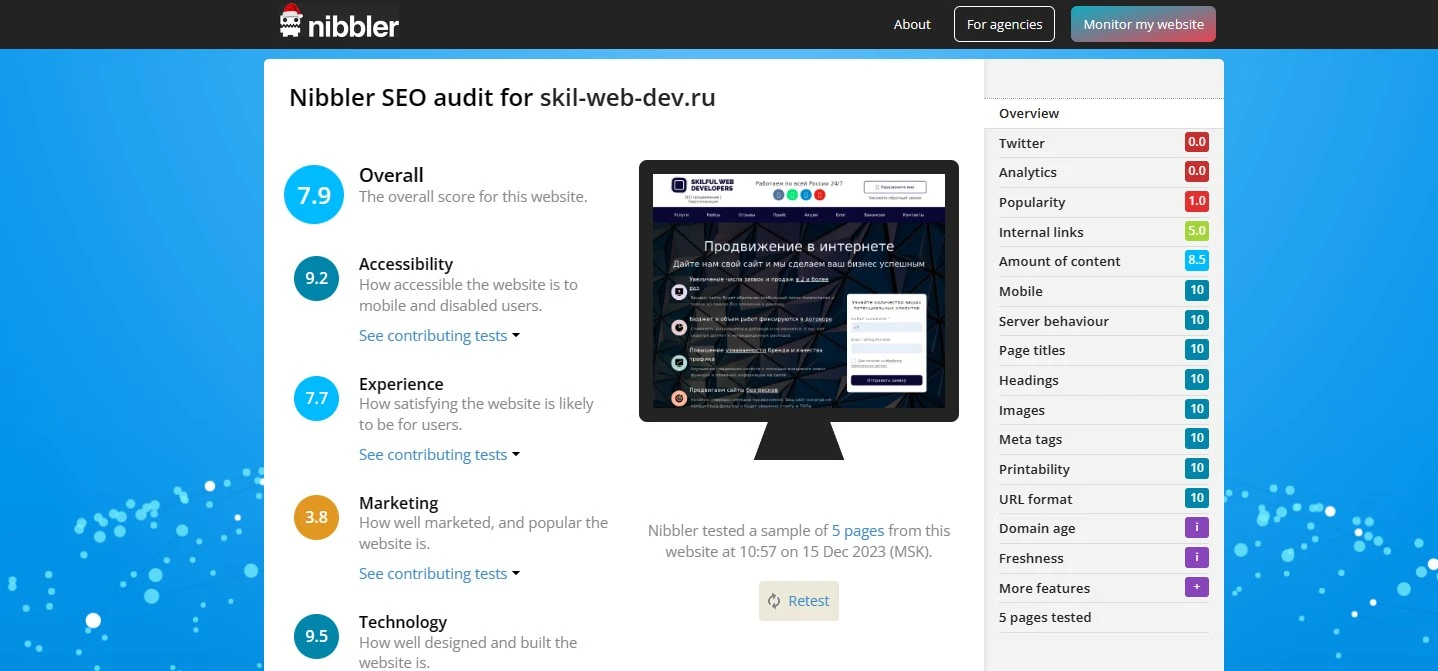Click the URL format 10 badge
Viewport: 1438px width, 671px height.
click(x=1197, y=497)
